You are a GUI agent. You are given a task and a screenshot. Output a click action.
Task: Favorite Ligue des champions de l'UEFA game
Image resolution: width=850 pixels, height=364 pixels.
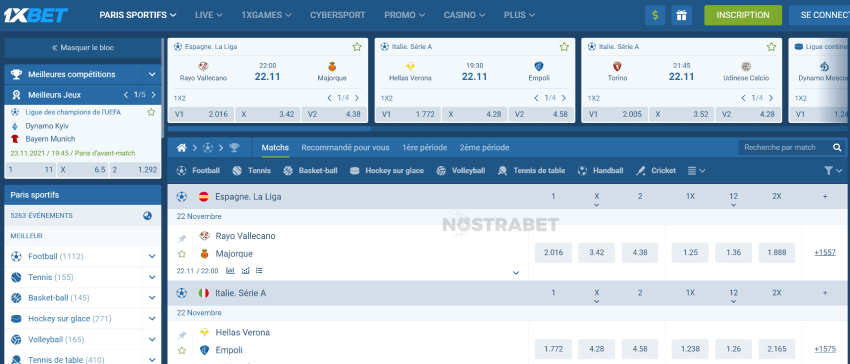coord(151,112)
